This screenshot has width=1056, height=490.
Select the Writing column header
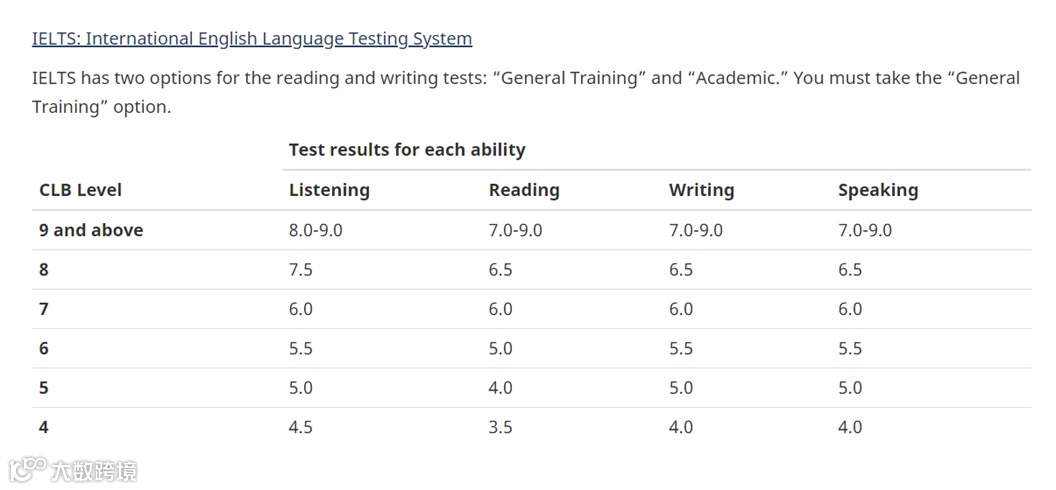point(701,190)
